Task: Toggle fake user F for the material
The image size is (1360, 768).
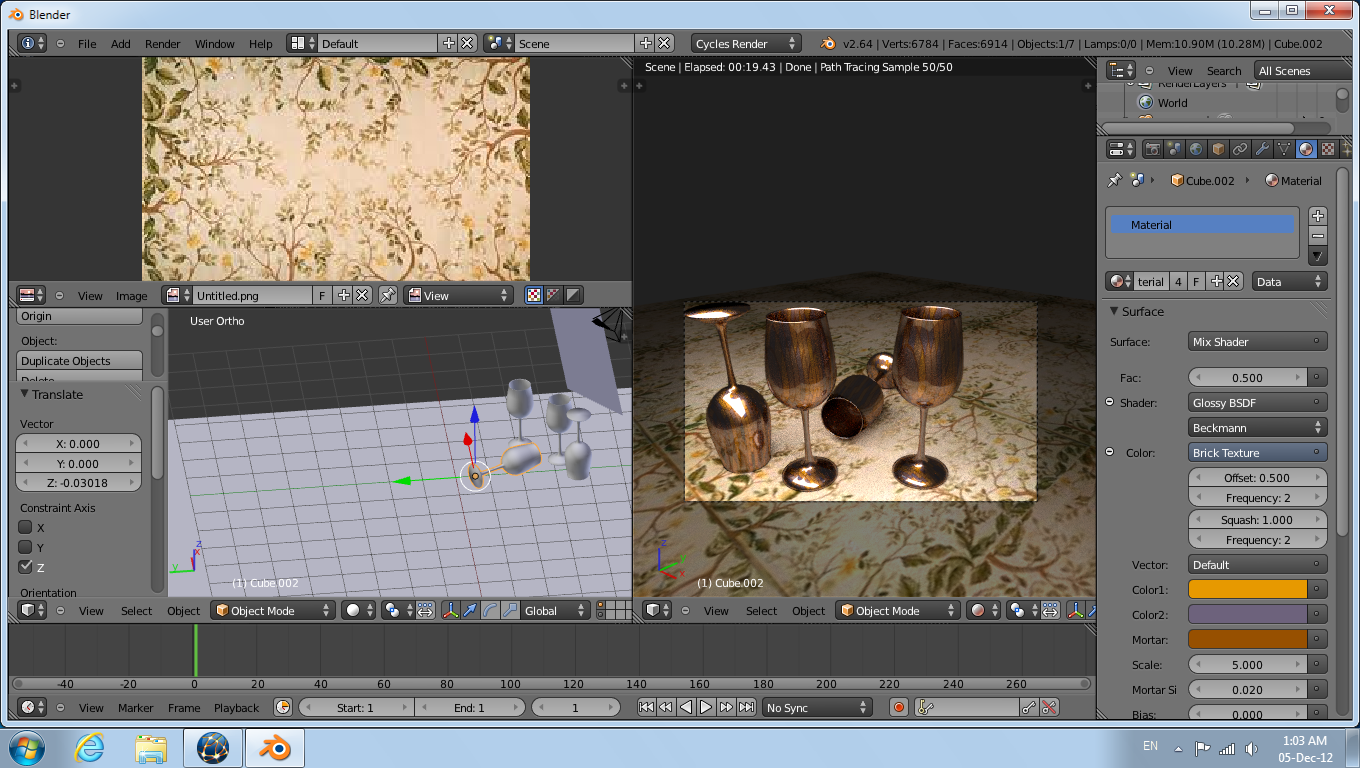Action: [x=1196, y=282]
